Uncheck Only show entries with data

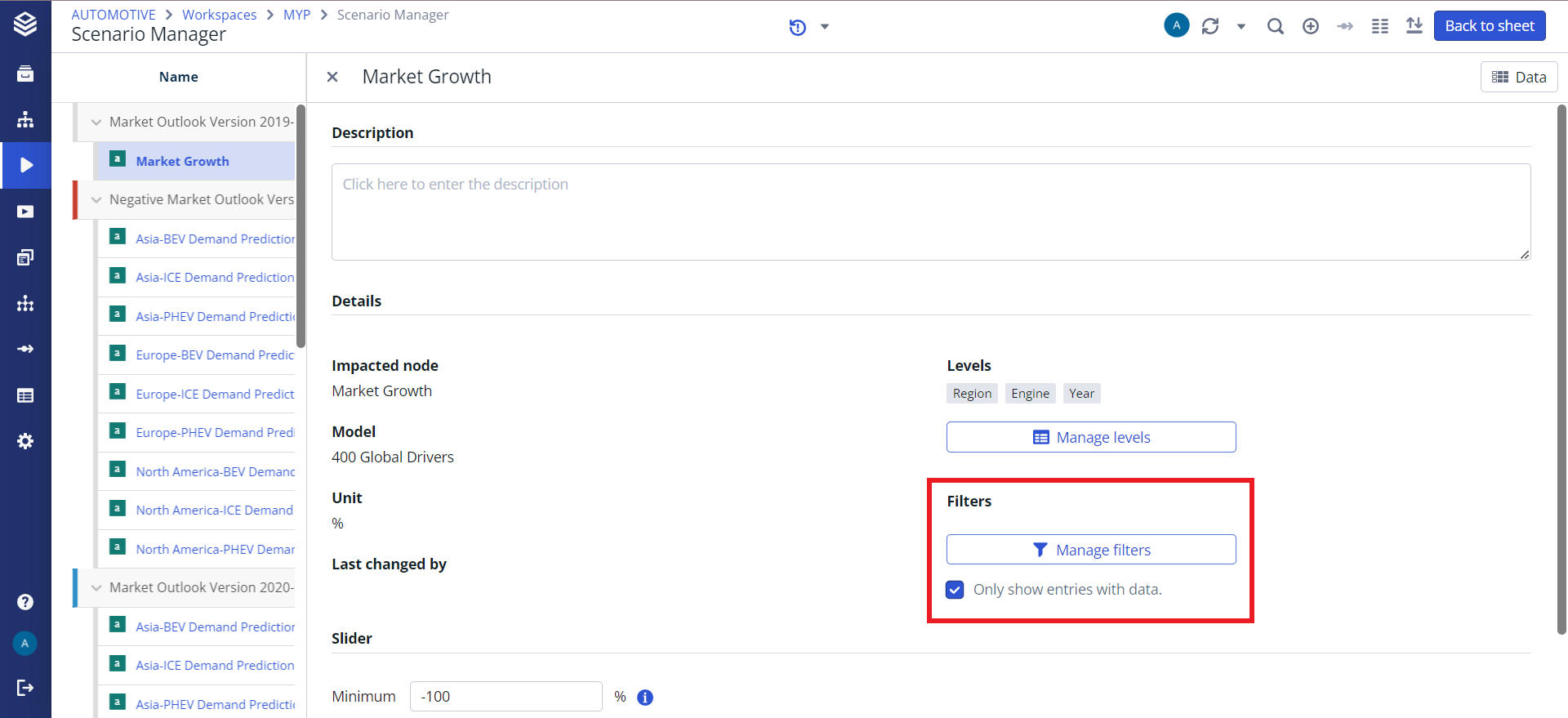tap(955, 590)
